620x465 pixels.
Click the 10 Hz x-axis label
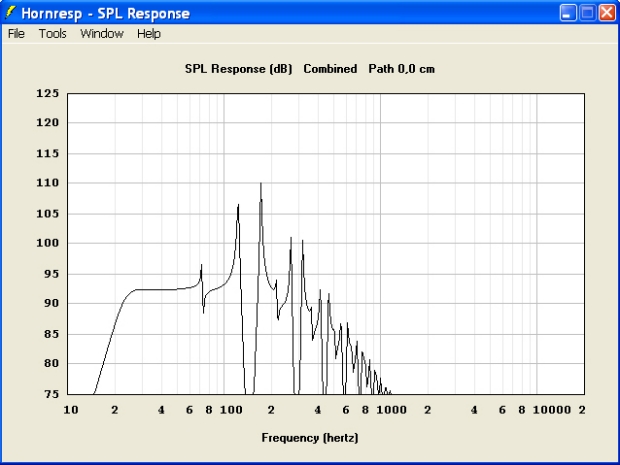tap(71, 410)
